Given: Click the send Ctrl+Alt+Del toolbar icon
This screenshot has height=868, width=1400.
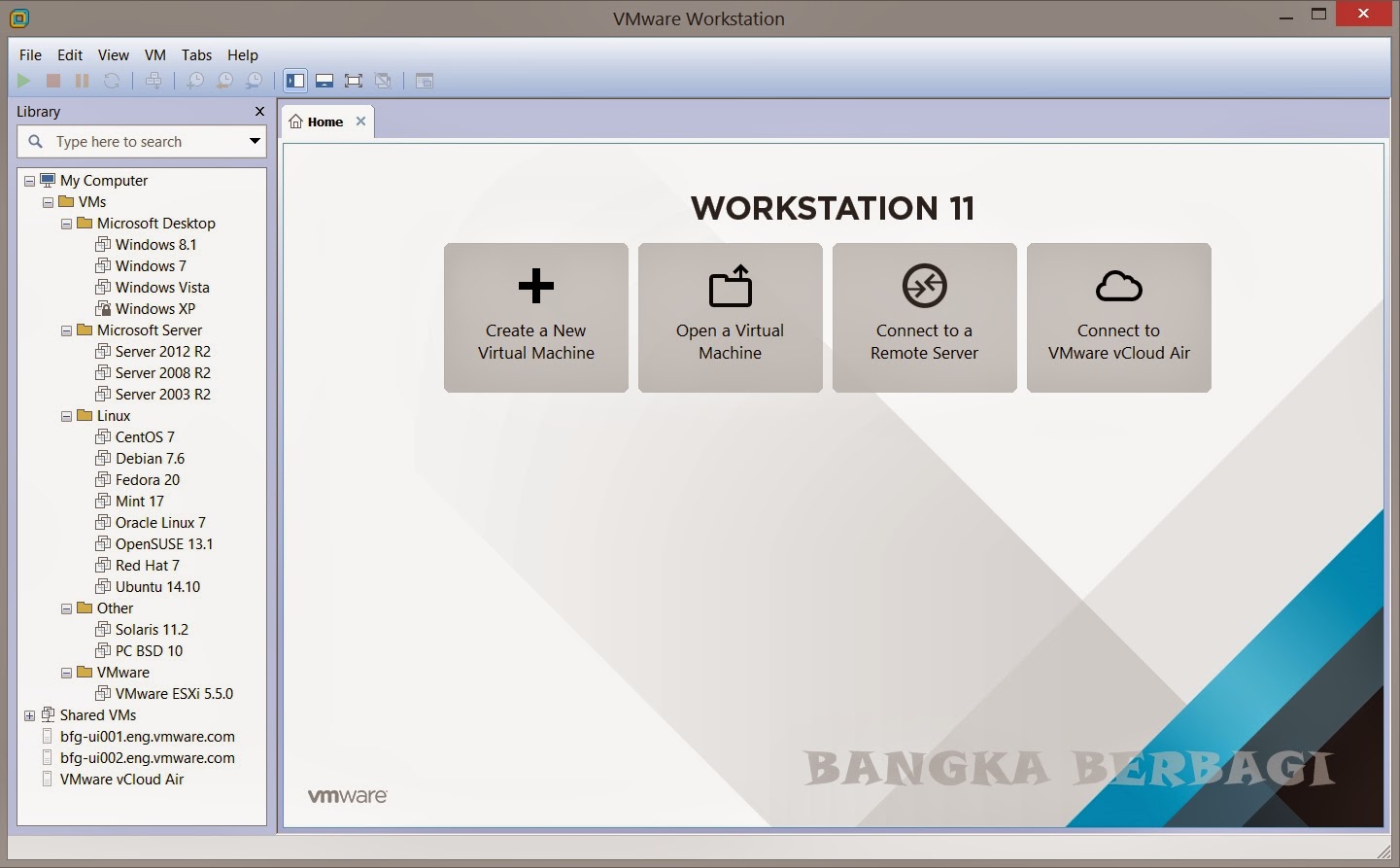Looking at the screenshot, I should pos(154,81).
